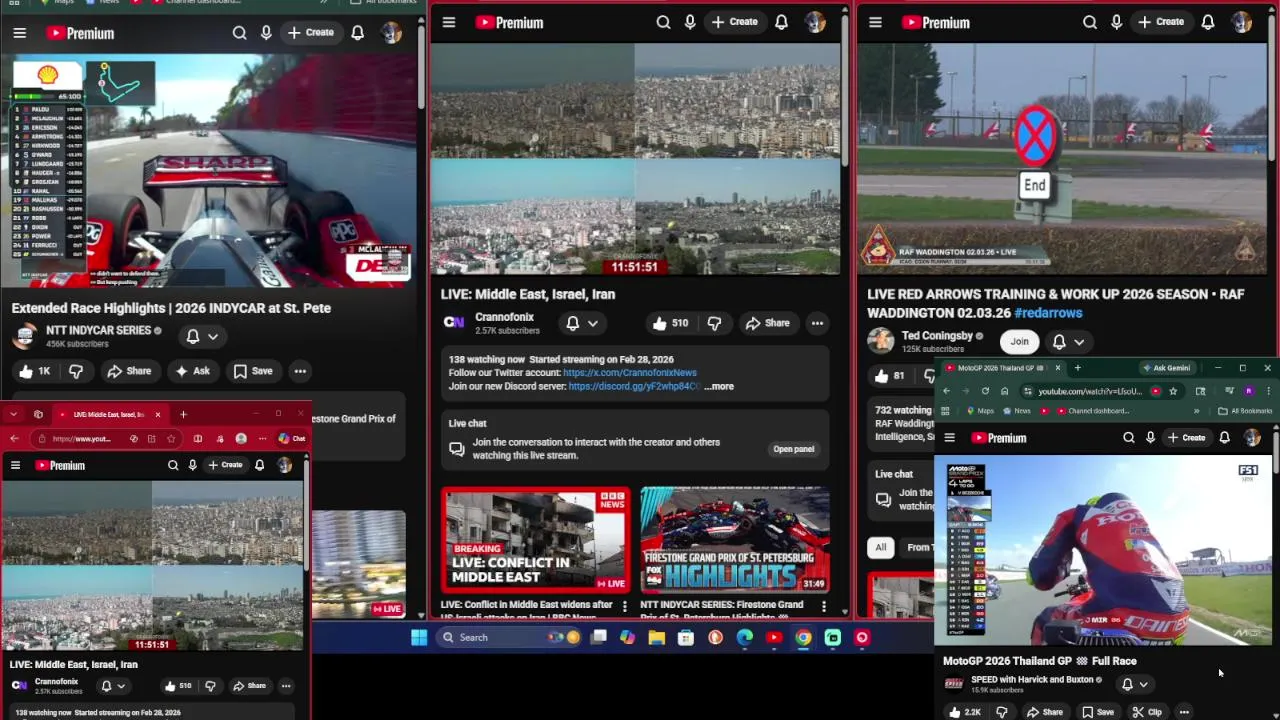Open notifications bell in the INDYCAR window header
Image resolution: width=1280 pixels, height=720 pixels.
[357, 33]
